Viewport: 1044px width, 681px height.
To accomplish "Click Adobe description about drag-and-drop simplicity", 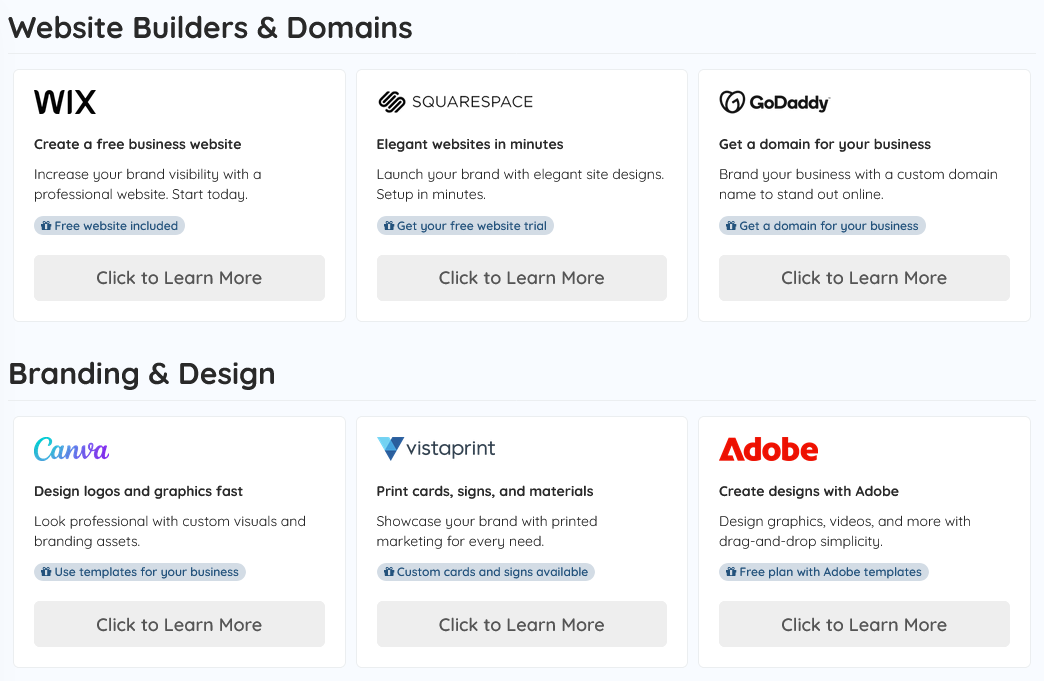I will pos(845,531).
